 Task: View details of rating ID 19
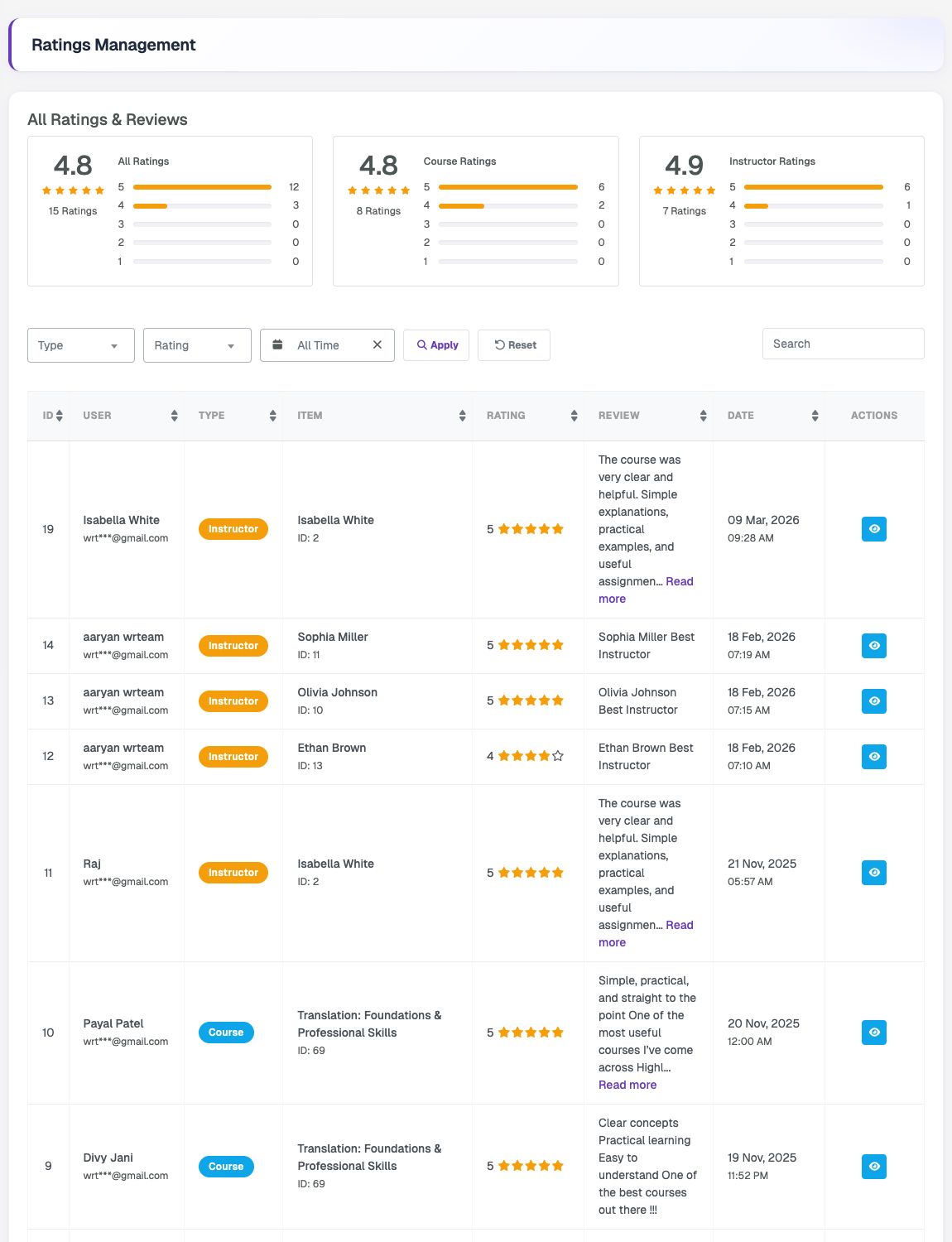[x=874, y=529]
